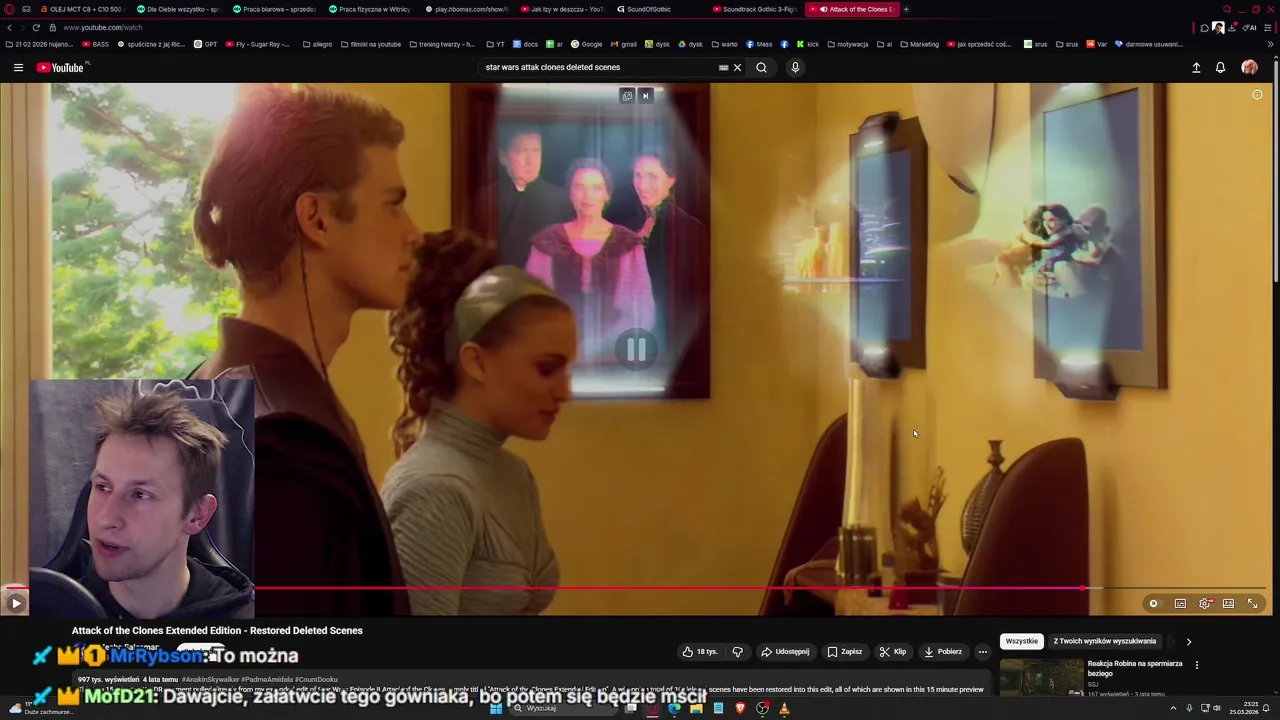
Task: Submit search with the magnifier button
Action: pyautogui.click(x=761, y=67)
